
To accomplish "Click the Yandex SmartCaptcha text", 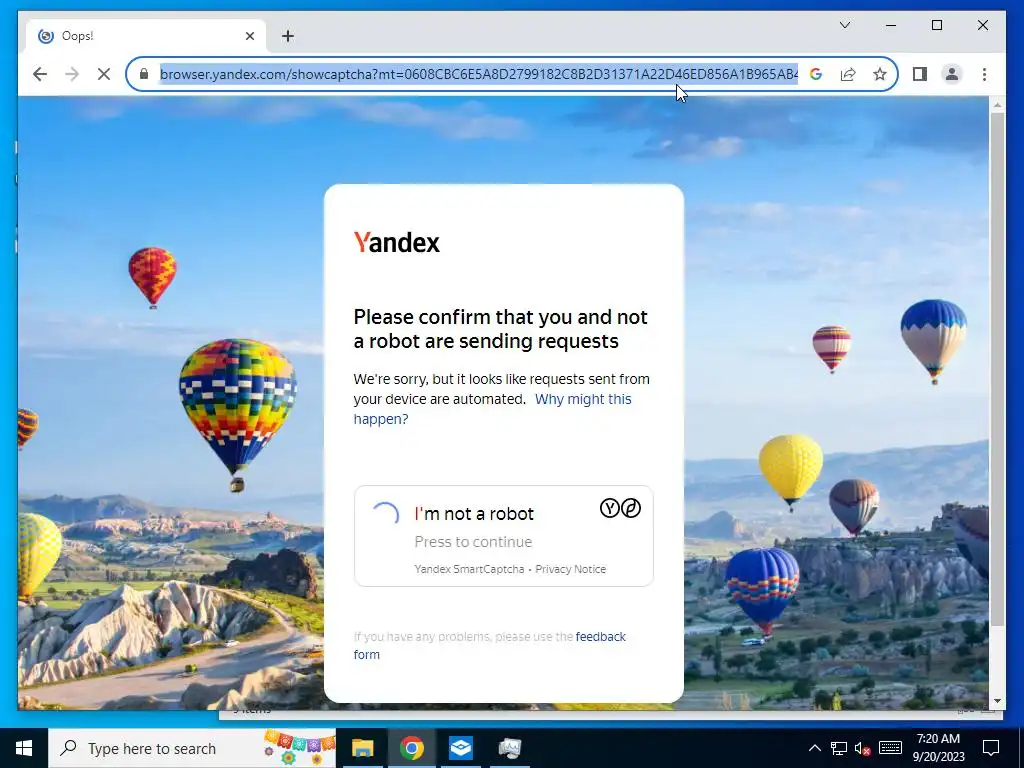I will [x=469, y=569].
